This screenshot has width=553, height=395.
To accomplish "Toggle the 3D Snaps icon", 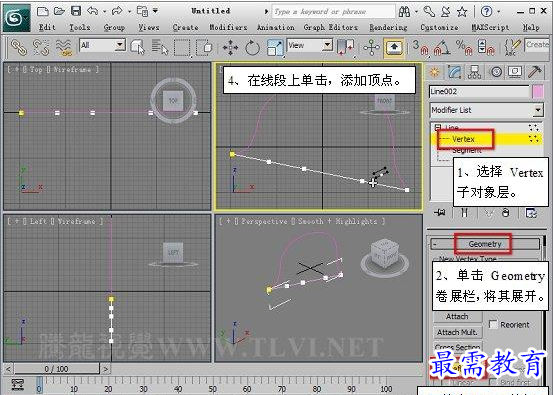I will pyautogui.click(x=420, y=48).
